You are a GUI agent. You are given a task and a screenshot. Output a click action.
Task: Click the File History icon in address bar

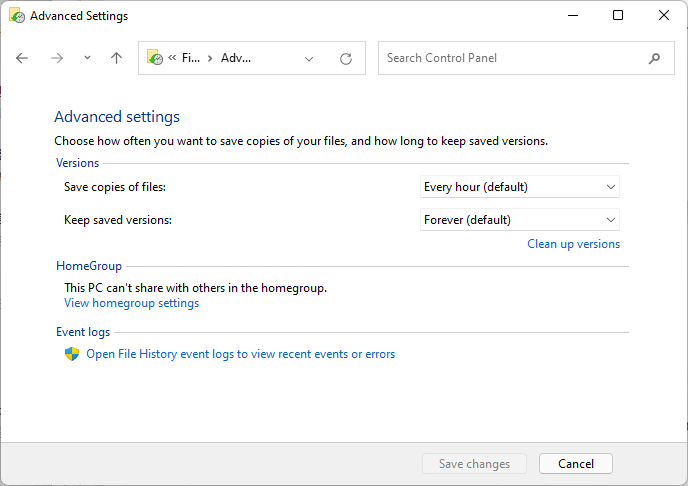154,58
